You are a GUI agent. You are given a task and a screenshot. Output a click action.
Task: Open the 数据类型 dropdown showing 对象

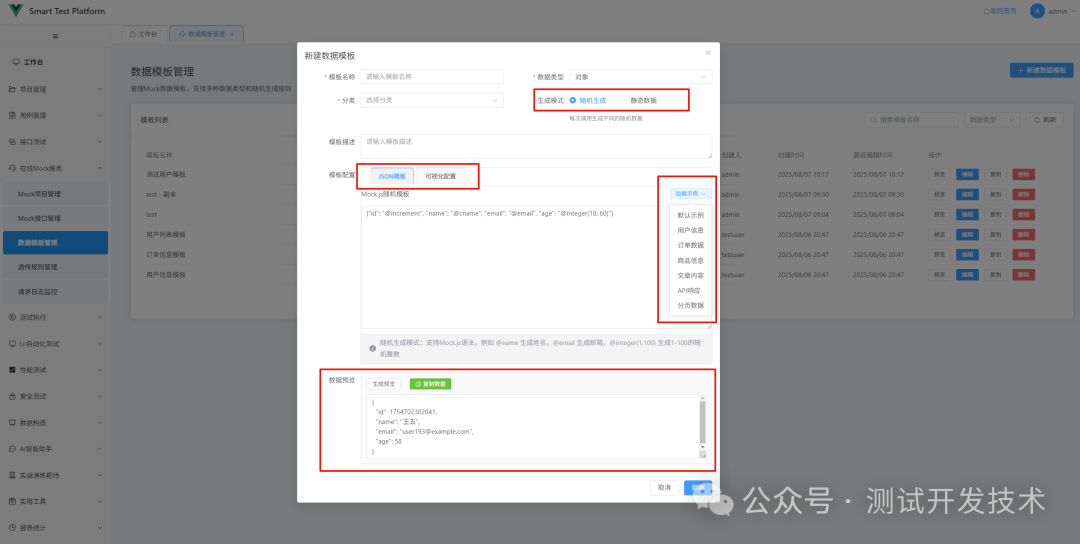click(x=641, y=77)
